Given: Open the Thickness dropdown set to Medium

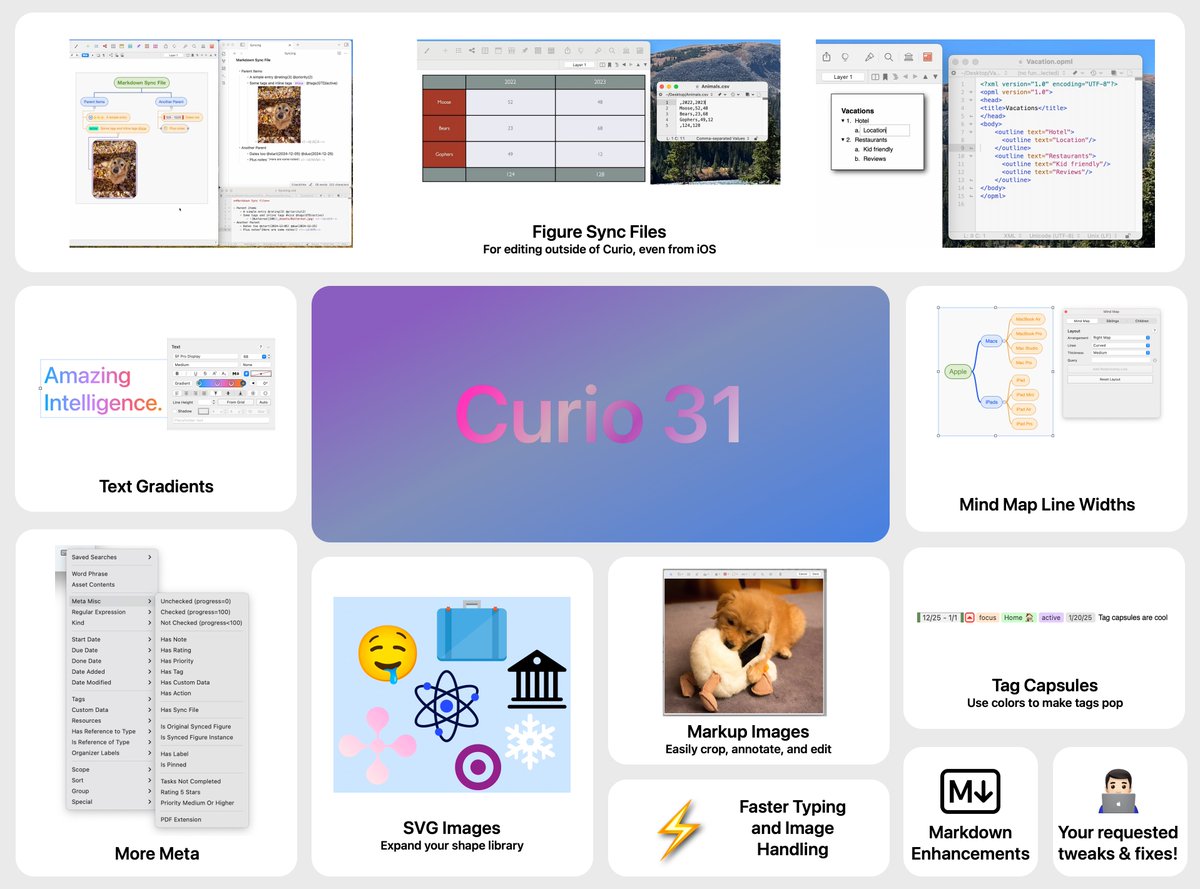Looking at the screenshot, I should [x=1121, y=353].
